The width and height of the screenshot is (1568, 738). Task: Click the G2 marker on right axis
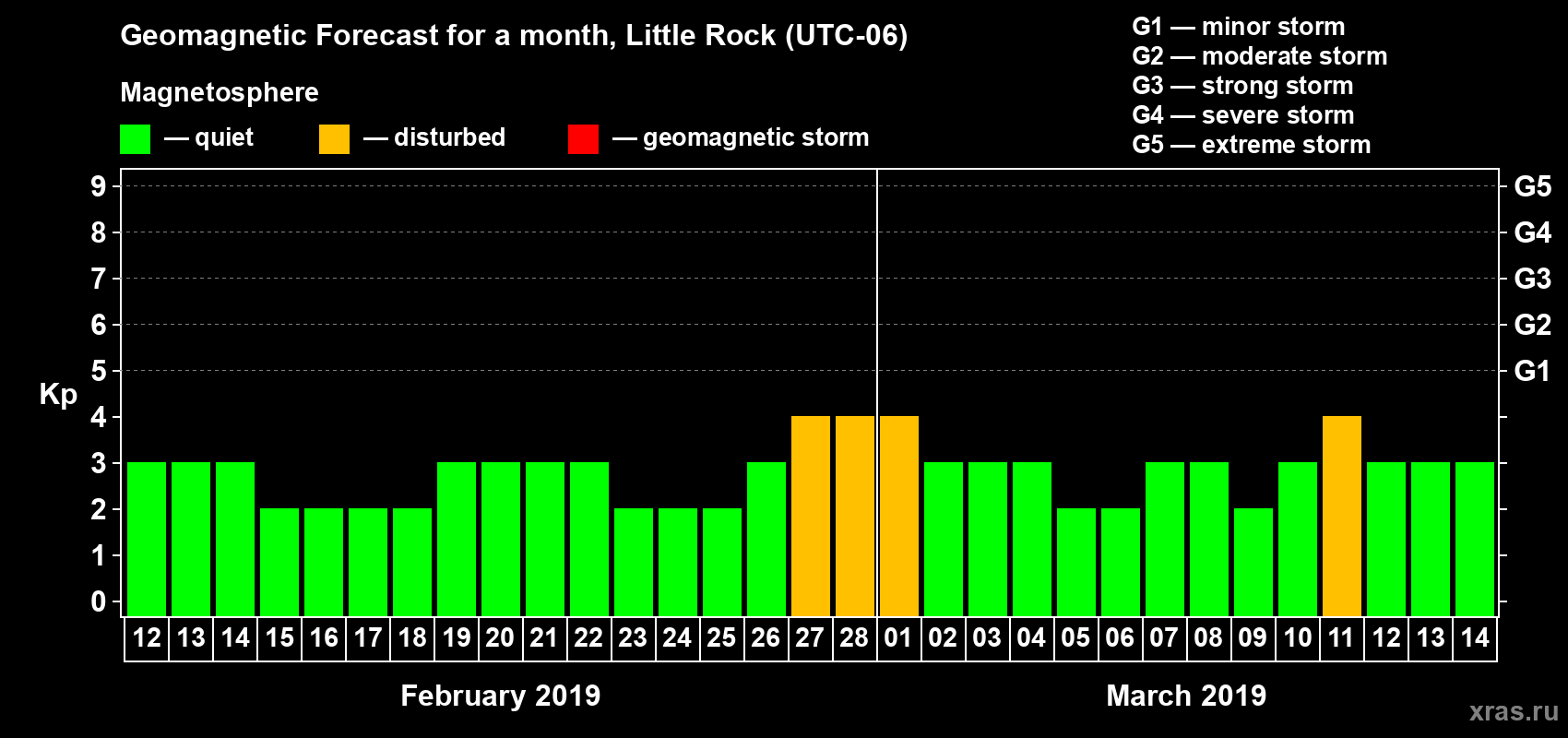(x=1533, y=325)
